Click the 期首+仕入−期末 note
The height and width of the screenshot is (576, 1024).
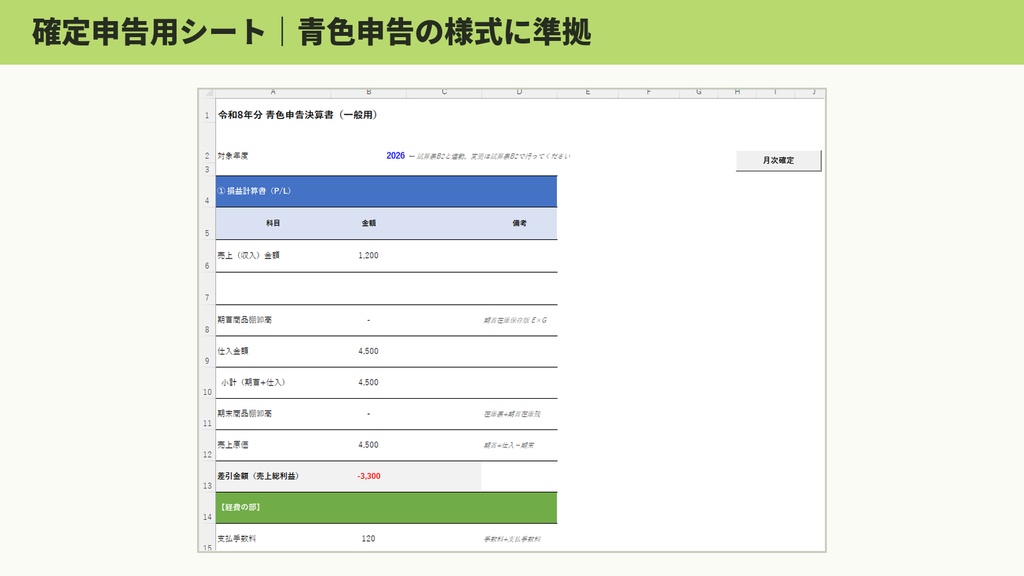[x=509, y=445]
